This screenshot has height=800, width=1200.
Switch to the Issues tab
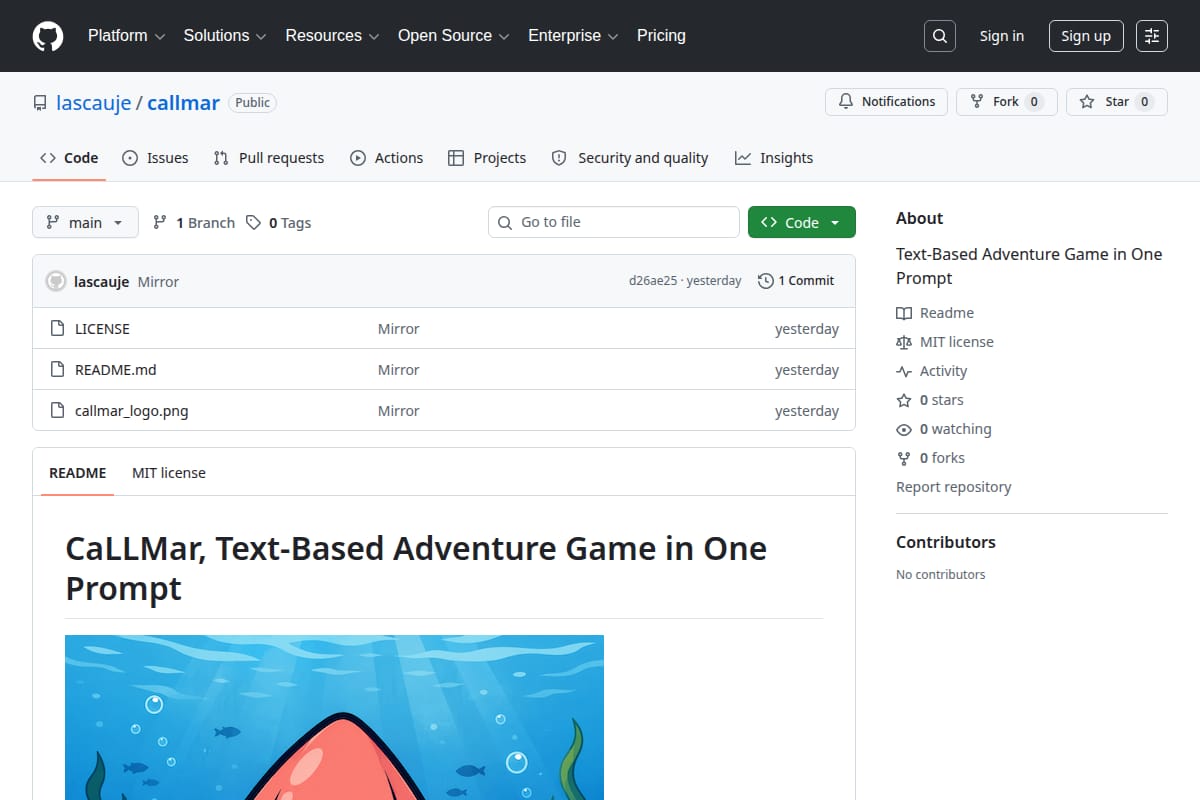click(x=155, y=158)
